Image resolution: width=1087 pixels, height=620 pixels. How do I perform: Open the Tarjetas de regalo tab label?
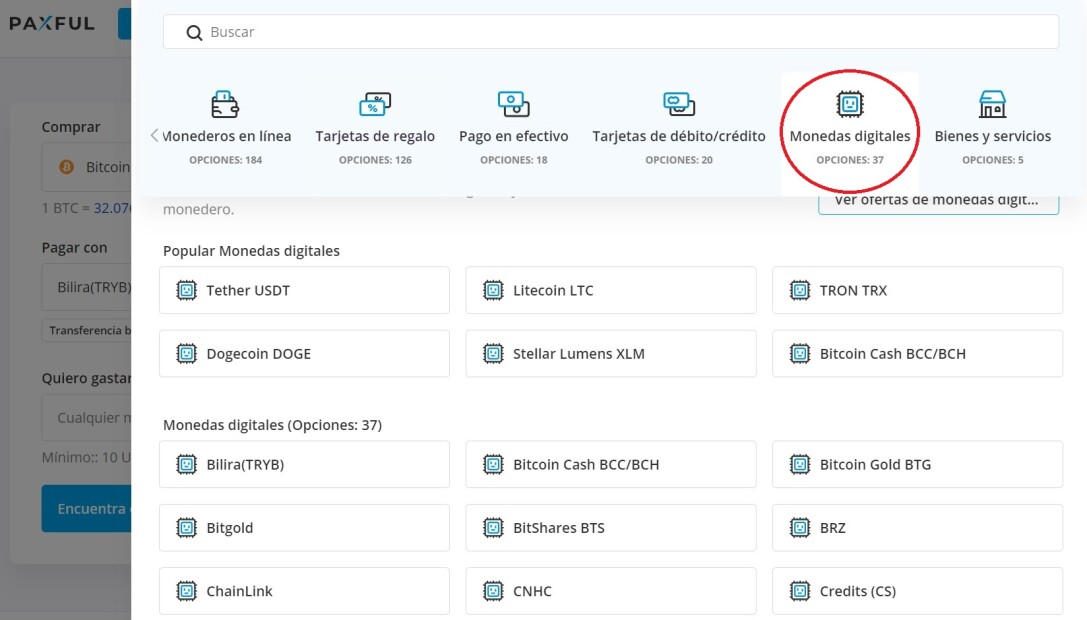coord(375,136)
